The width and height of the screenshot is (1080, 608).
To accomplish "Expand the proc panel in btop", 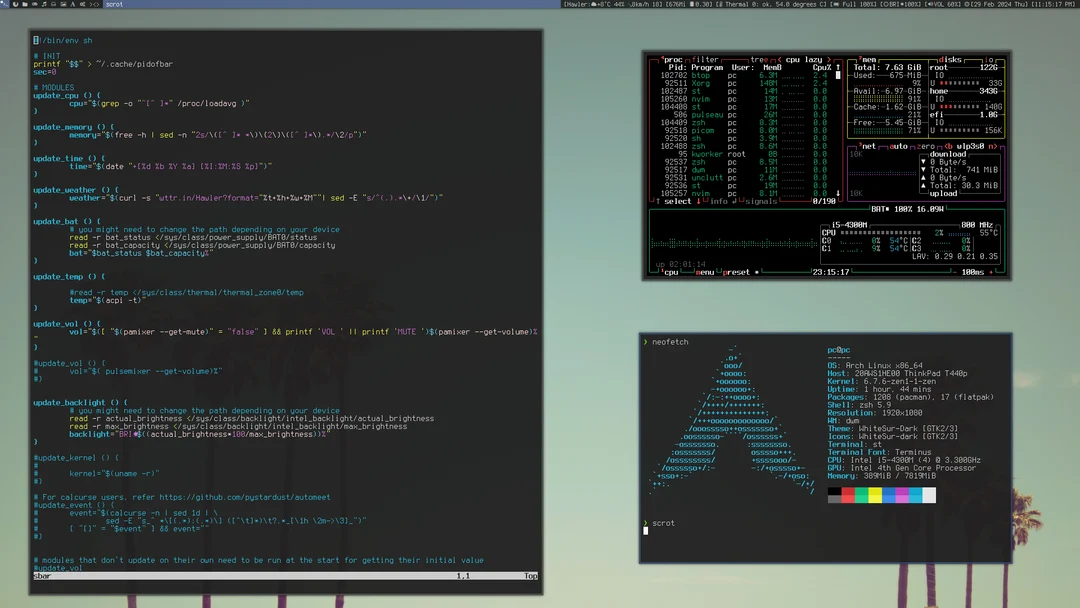I will pyautogui.click(x=662, y=58).
